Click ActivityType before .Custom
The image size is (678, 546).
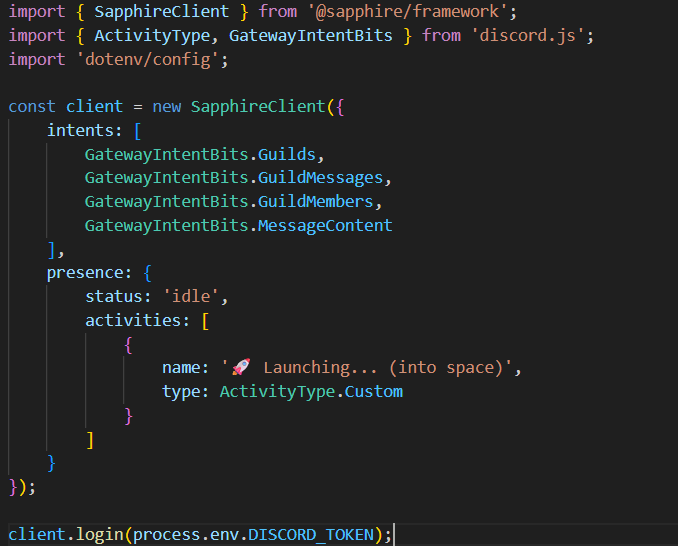pyautogui.click(x=277, y=392)
